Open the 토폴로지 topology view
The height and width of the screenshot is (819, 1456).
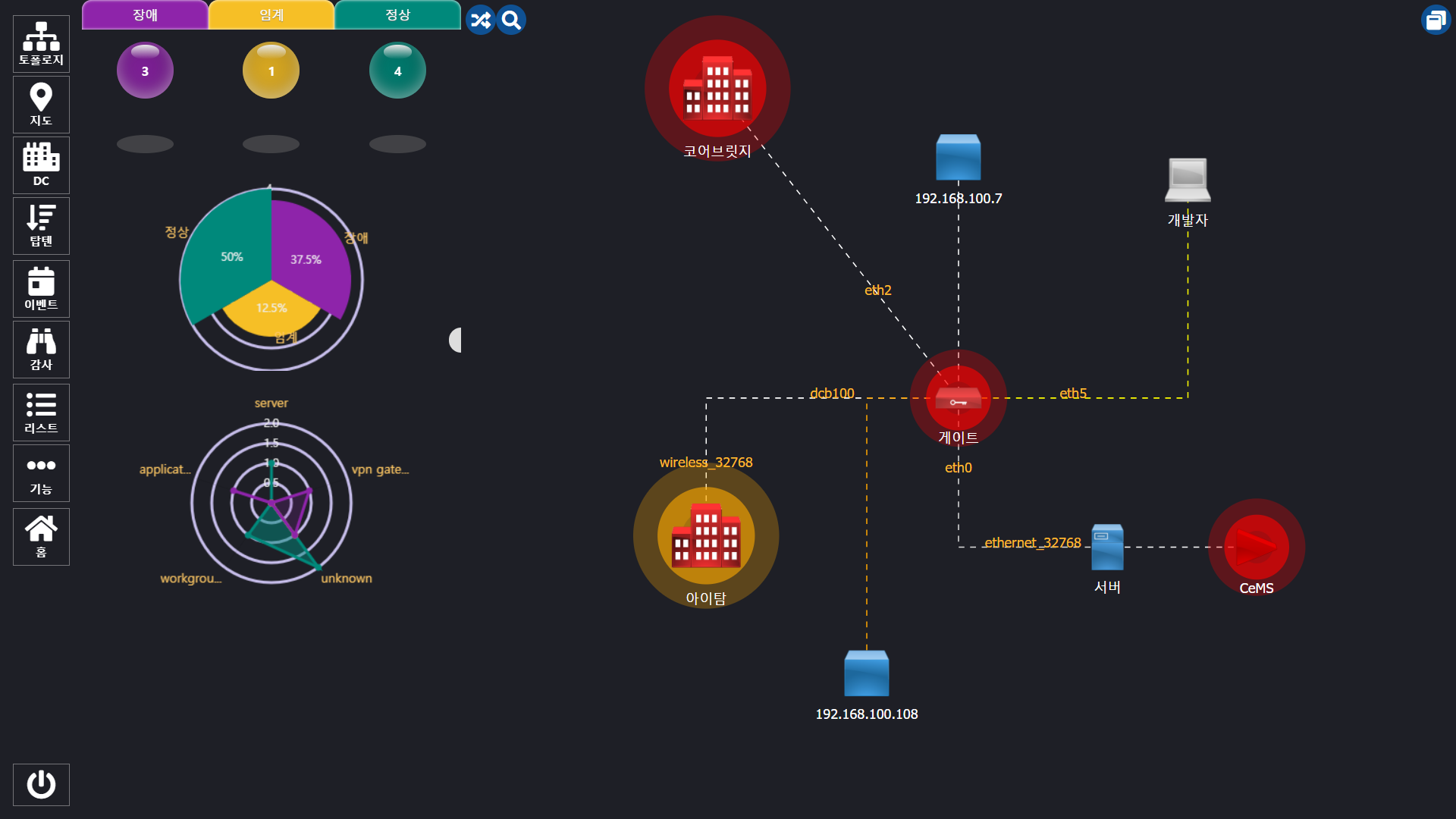point(41,43)
